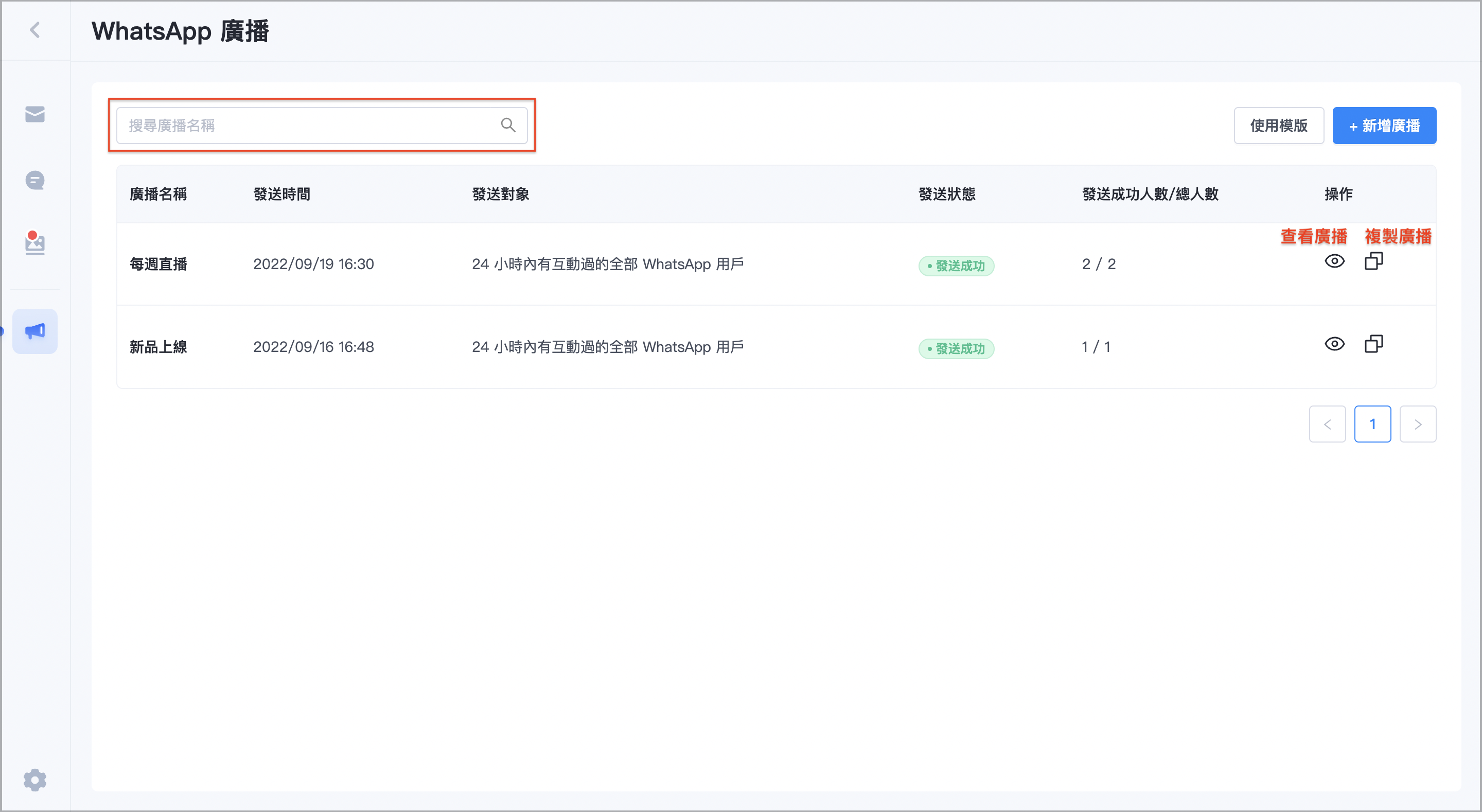The width and height of the screenshot is (1482, 812).
Task: Click the audience text in 新品上線 row
Action: (x=608, y=347)
